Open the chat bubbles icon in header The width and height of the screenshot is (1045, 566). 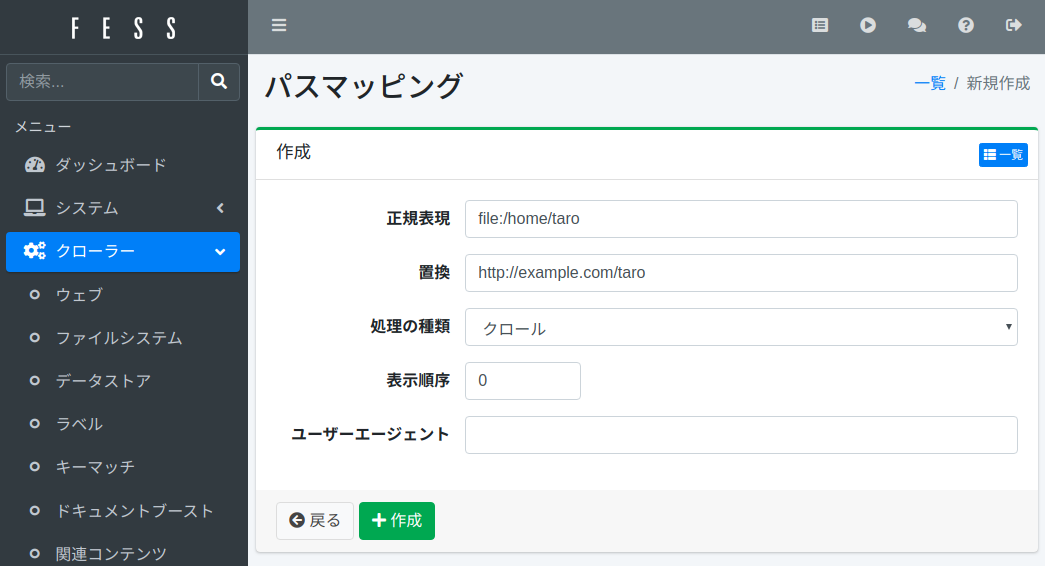pyautogui.click(x=916, y=26)
